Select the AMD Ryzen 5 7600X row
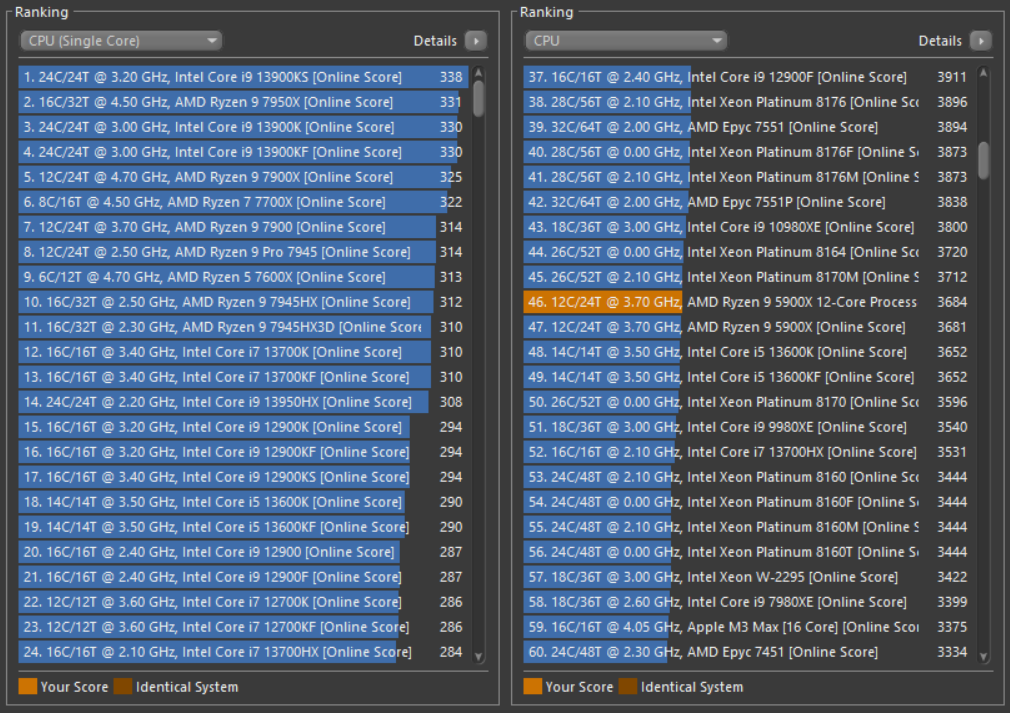The image size is (1010, 713). (x=243, y=277)
